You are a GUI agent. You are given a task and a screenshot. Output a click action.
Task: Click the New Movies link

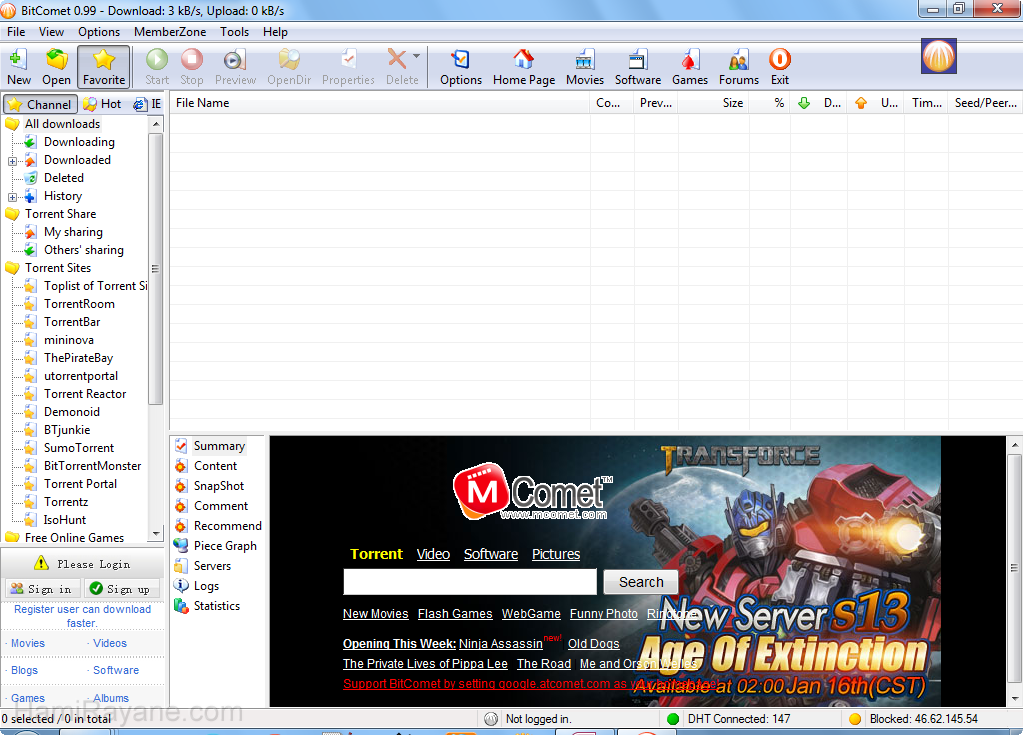coord(376,614)
